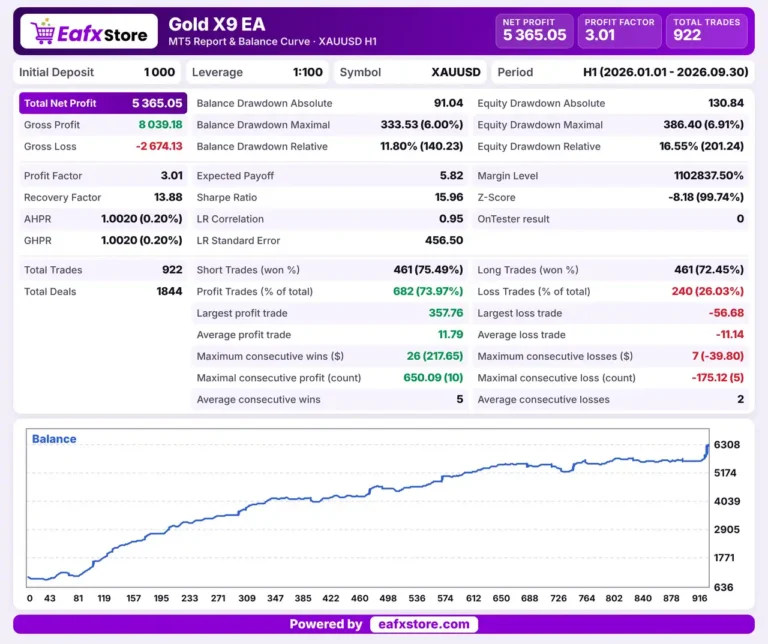Click the Average consecutive wins label
Image resolution: width=768 pixels, height=644 pixels.
[x=258, y=400]
